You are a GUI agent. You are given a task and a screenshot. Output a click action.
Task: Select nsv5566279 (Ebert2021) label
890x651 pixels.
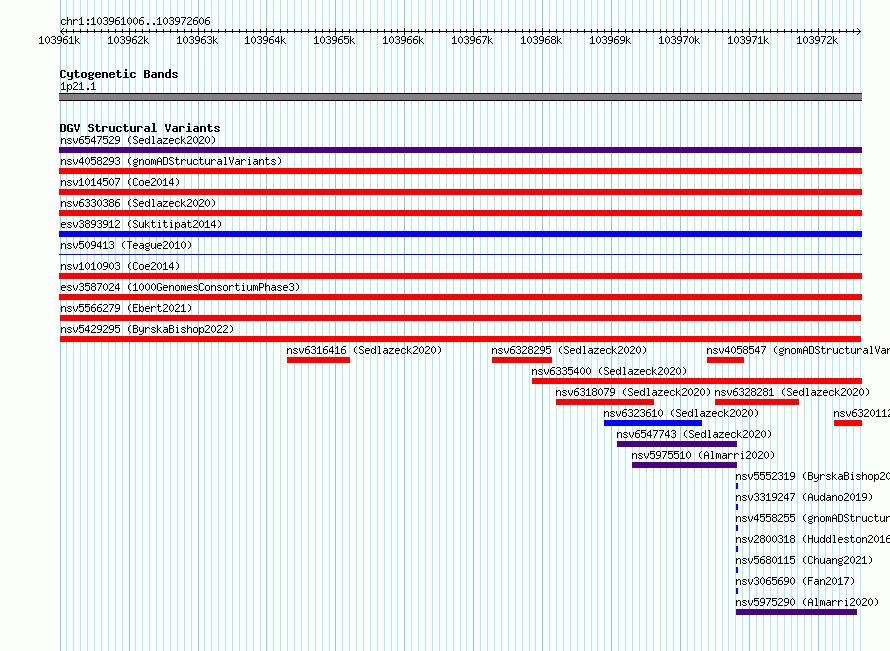pos(126,308)
